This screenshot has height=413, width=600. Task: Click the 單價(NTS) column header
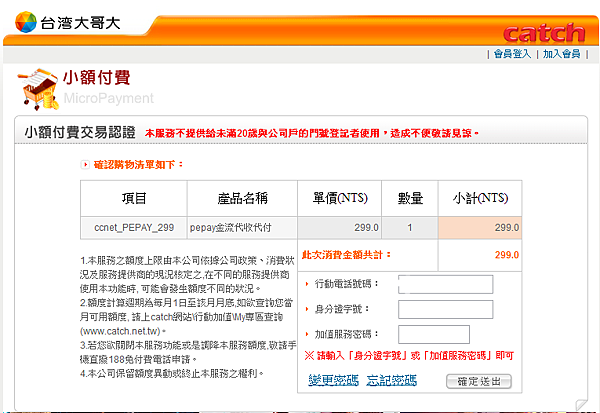pyautogui.click(x=339, y=198)
